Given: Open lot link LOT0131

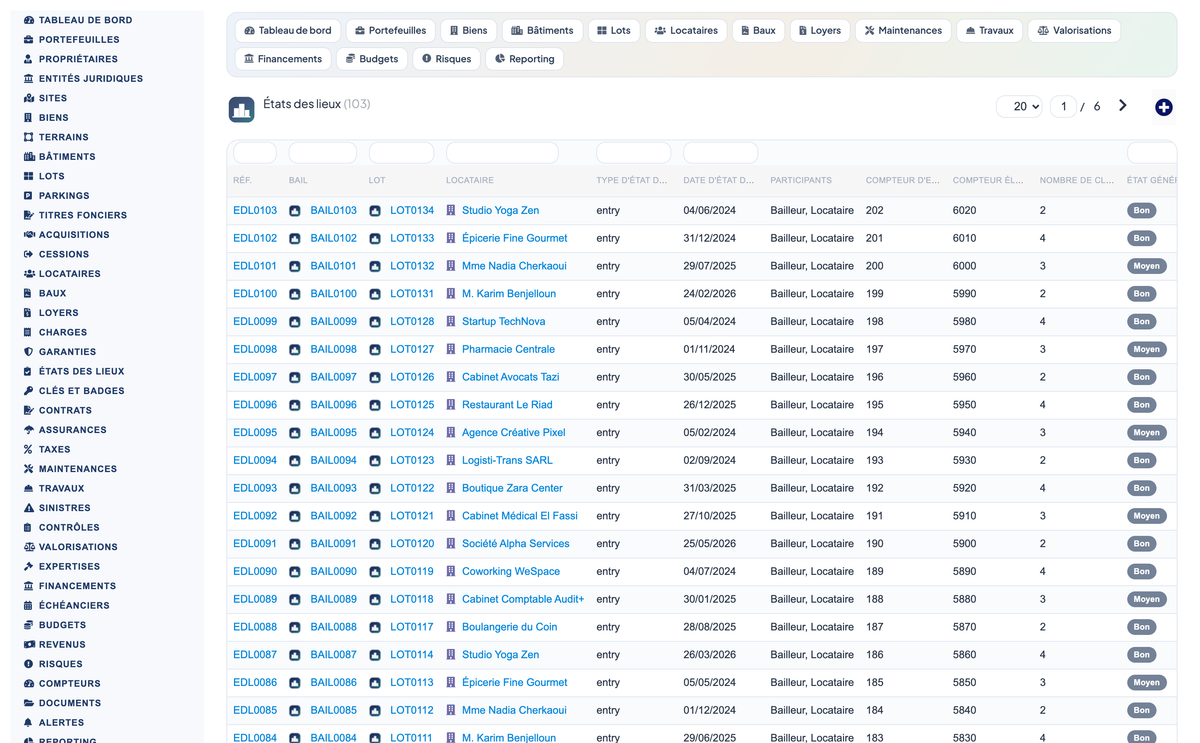Looking at the screenshot, I should [412, 294].
